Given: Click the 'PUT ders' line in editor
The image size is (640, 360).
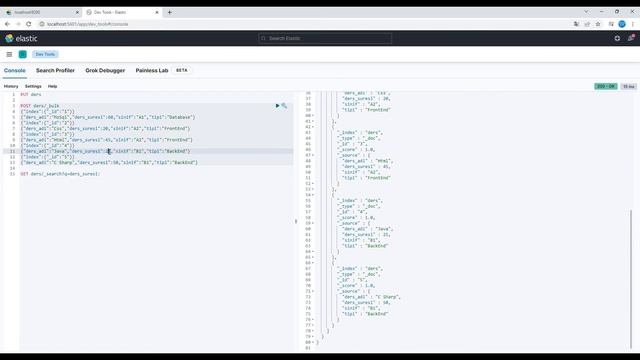Looking at the screenshot, I should (x=31, y=95).
